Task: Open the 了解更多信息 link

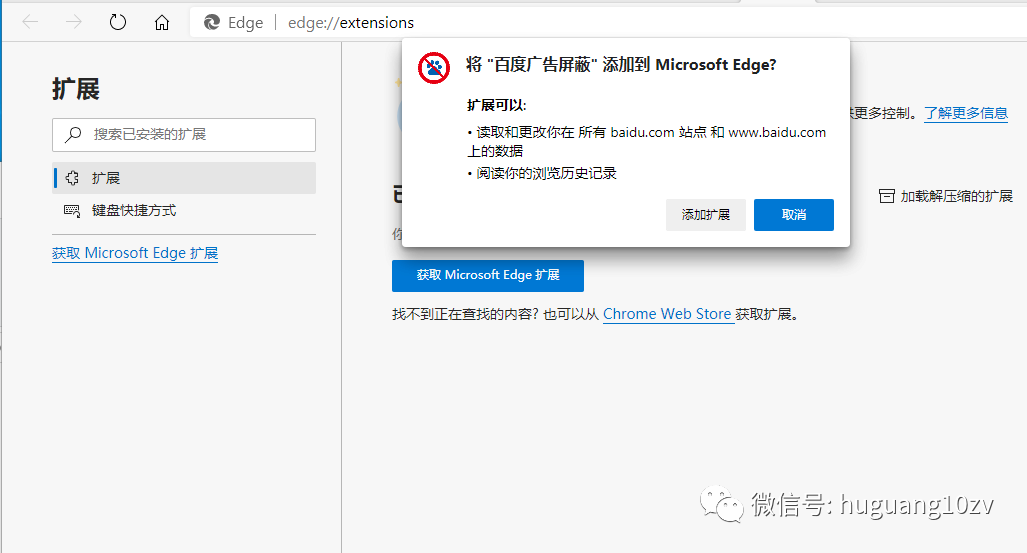Action: point(966,113)
